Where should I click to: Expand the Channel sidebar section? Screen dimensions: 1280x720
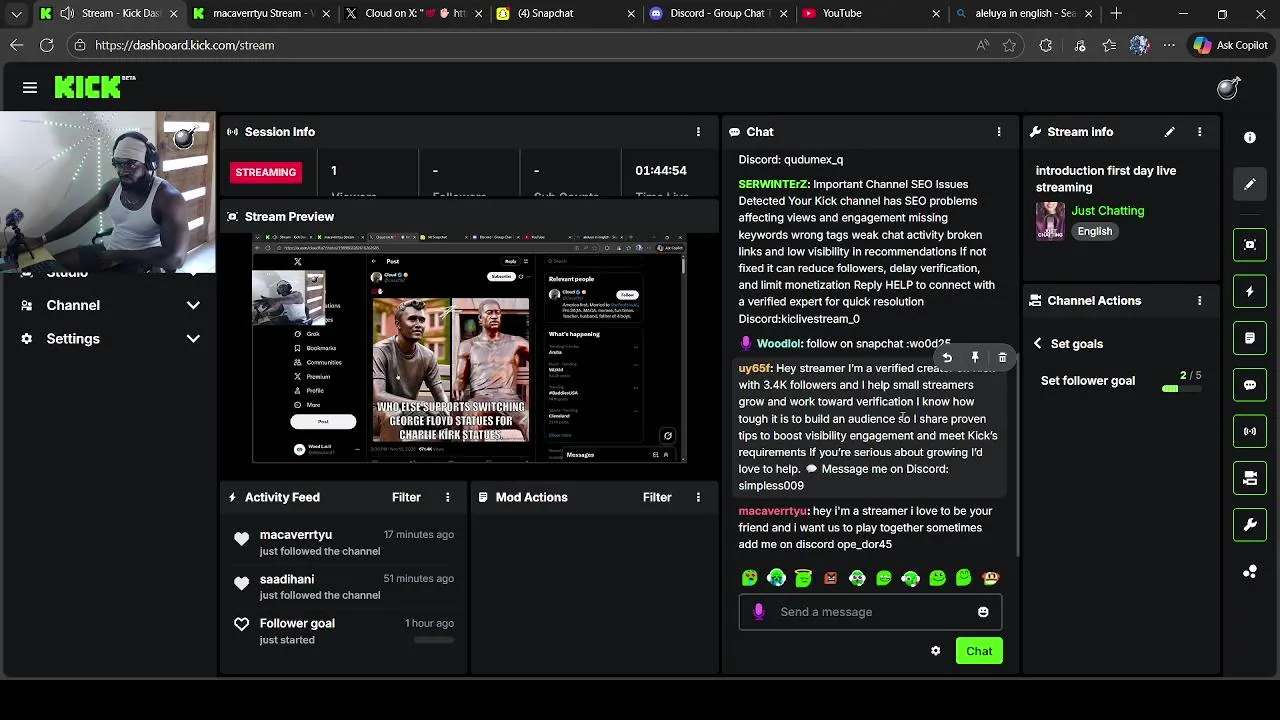(x=110, y=305)
